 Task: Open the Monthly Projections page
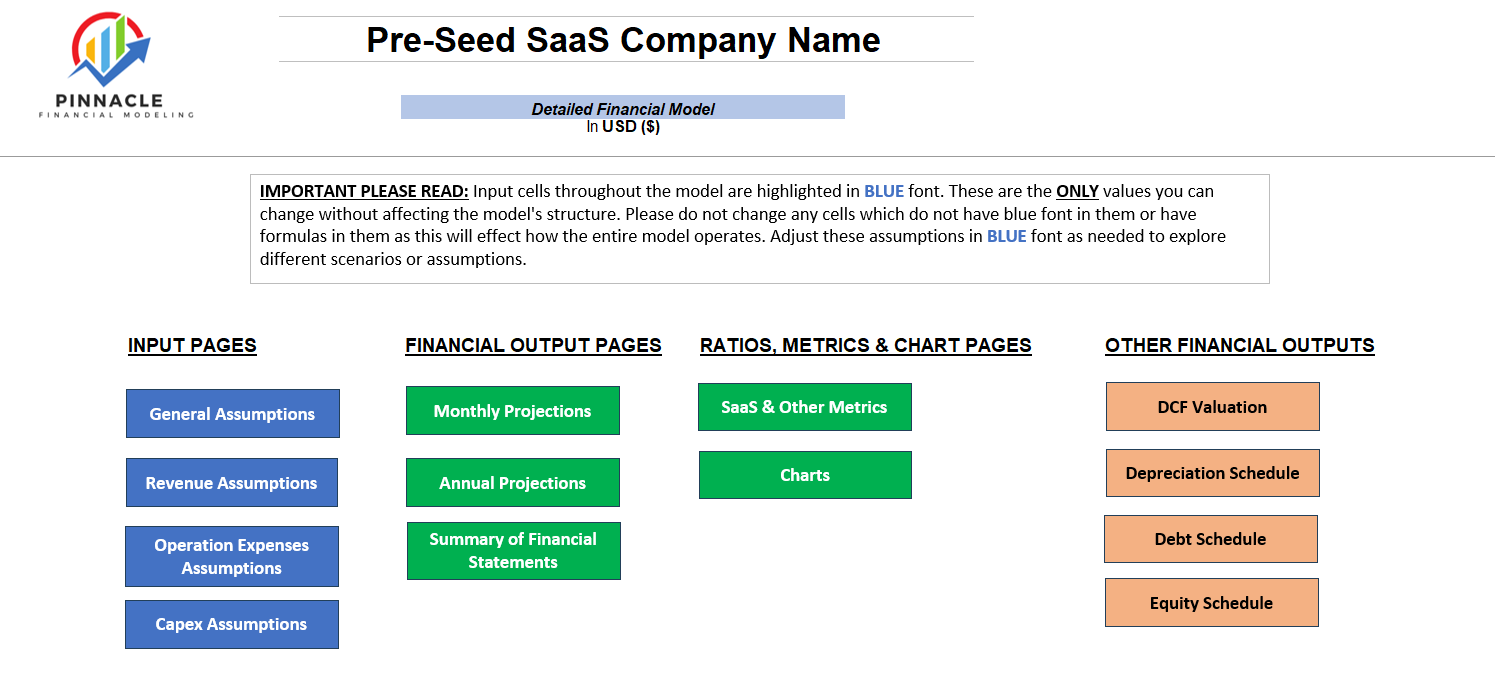512,410
